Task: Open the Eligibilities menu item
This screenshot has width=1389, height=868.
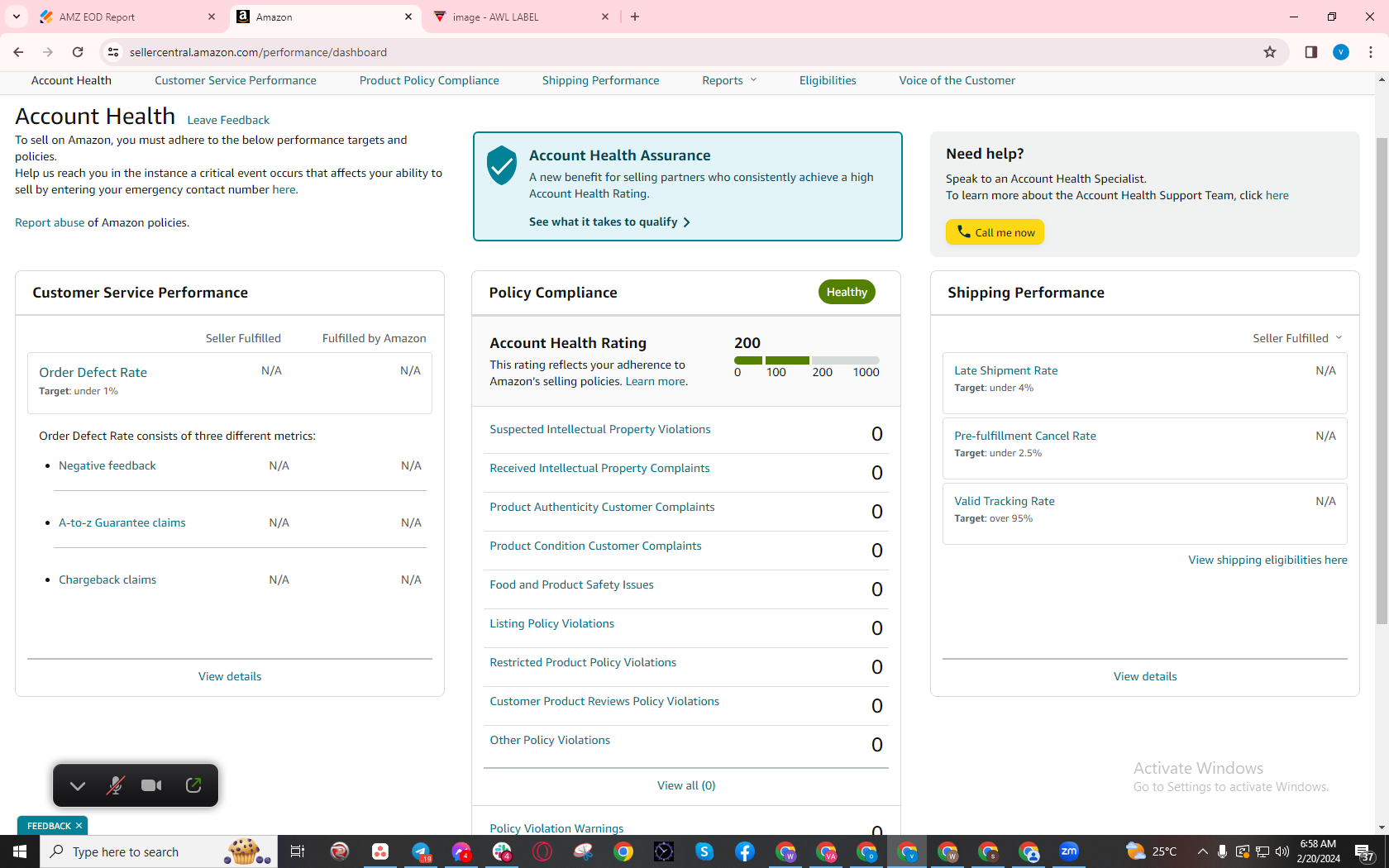Action: tap(828, 80)
